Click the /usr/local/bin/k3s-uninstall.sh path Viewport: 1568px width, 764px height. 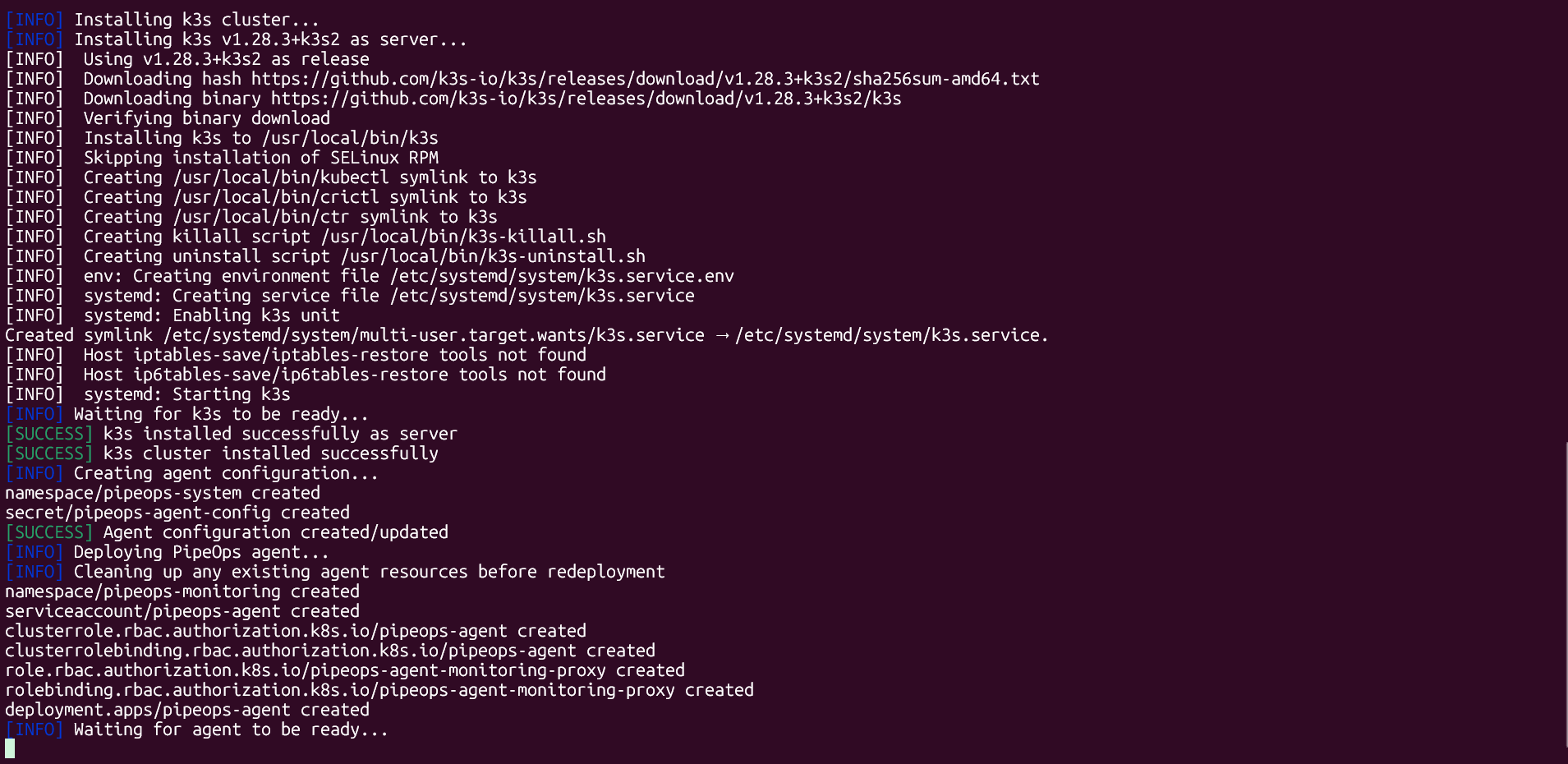pyautogui.click(x=493, y=256)
